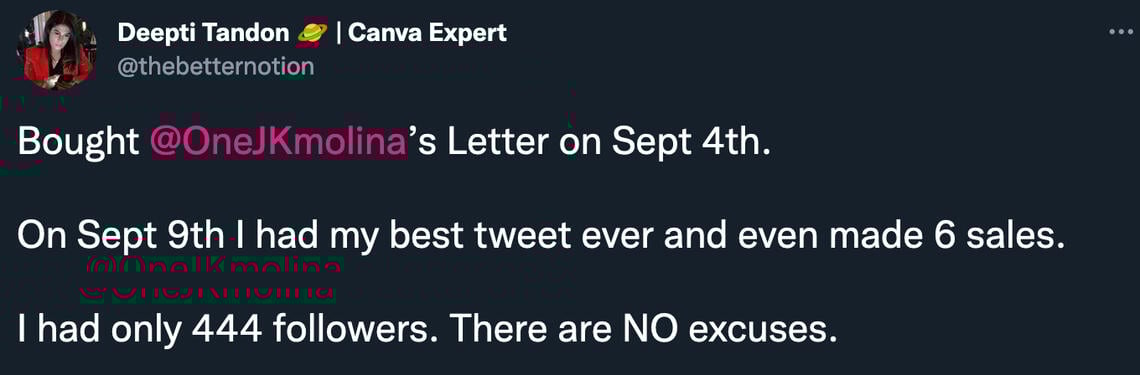Viewport: 1140px width, 375px height.
Task: Open the Deepti Tandon display name
Action: click(204, 33)
